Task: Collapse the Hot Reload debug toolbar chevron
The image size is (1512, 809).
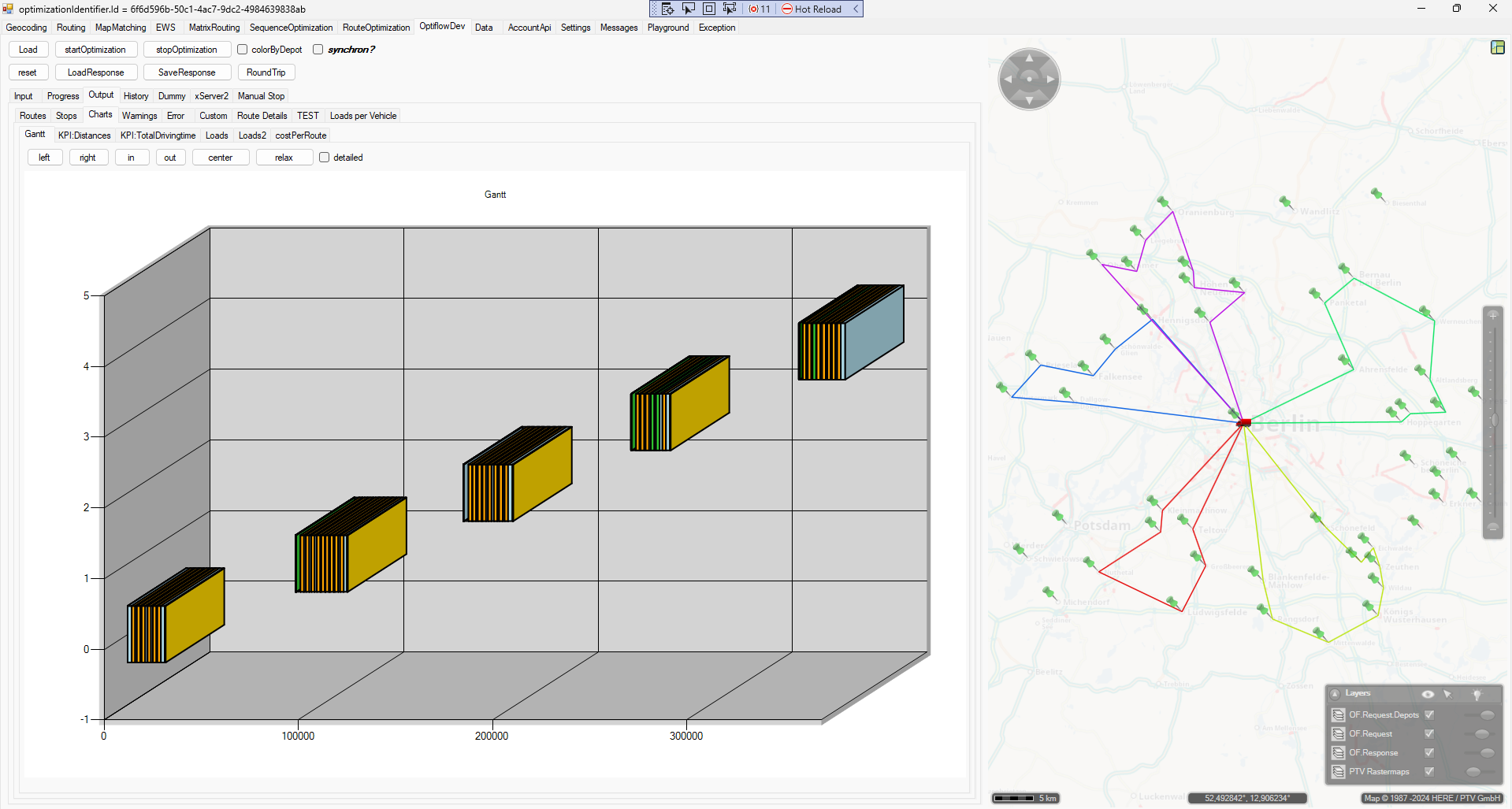Action: (x=856, y=9)
